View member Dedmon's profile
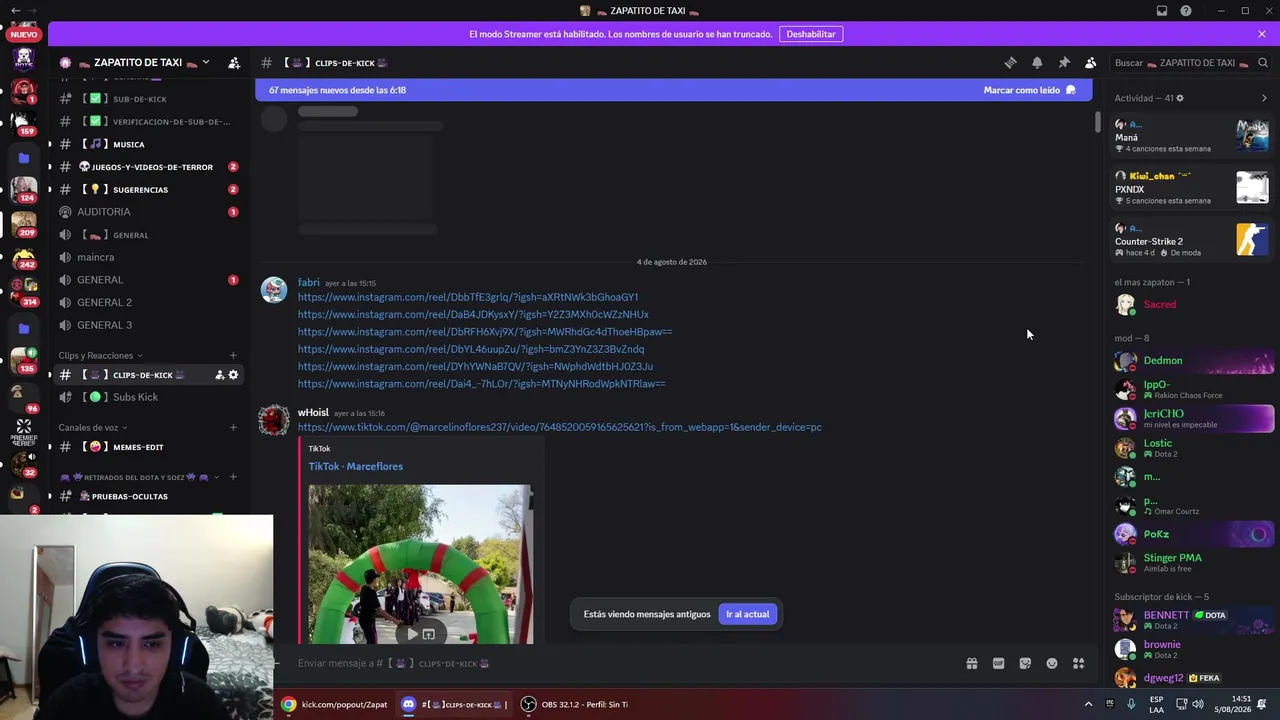 point(1193,360)
